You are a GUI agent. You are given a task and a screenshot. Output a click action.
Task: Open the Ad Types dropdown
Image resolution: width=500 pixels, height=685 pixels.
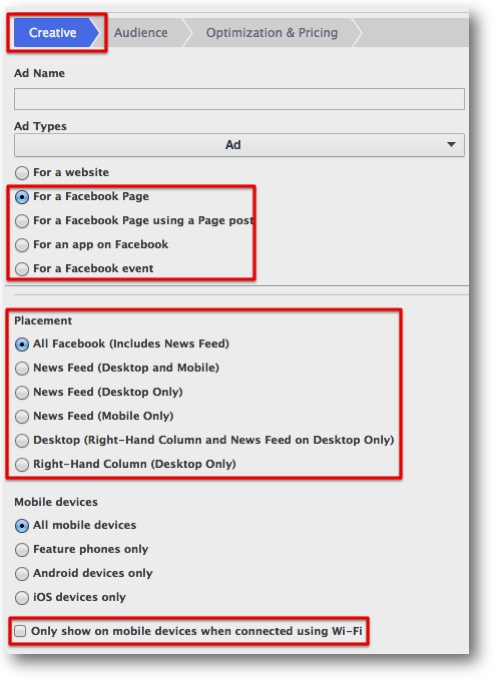pyautogui.click(x=239, y=145)
